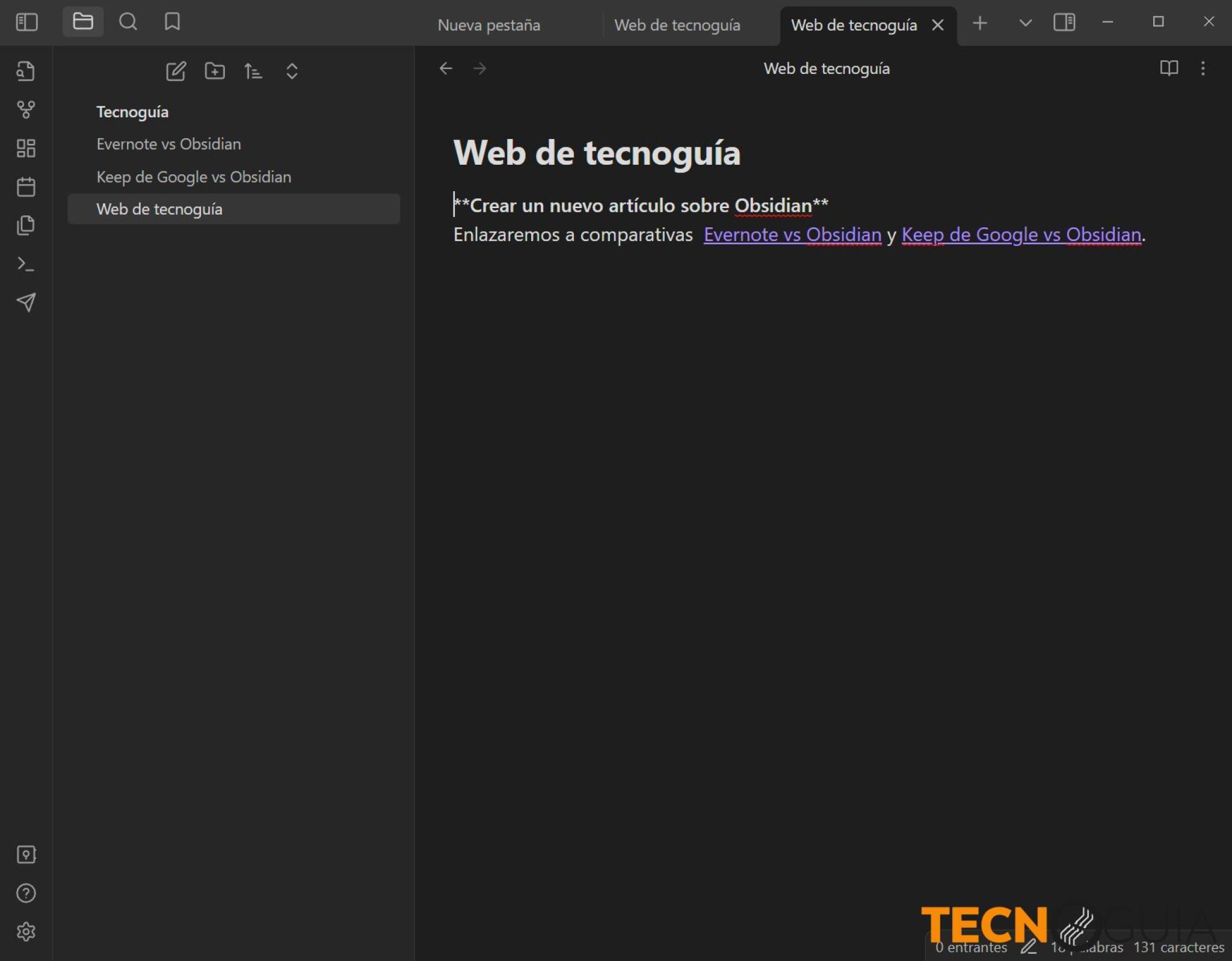Insert a template into the note

tap(26, 225)
